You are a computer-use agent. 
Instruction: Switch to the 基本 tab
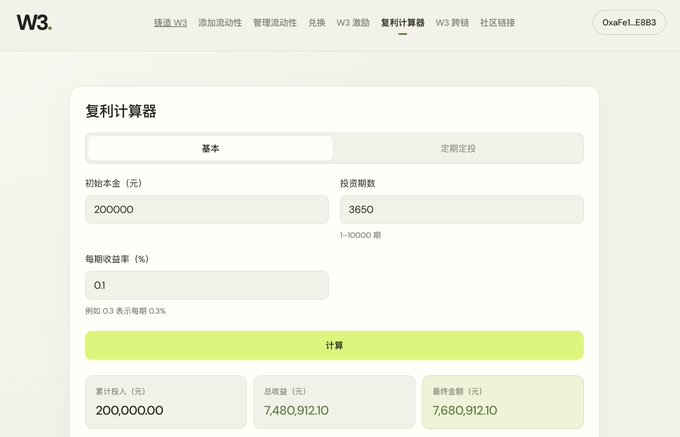pyautogui.click(x=210, y=148)
